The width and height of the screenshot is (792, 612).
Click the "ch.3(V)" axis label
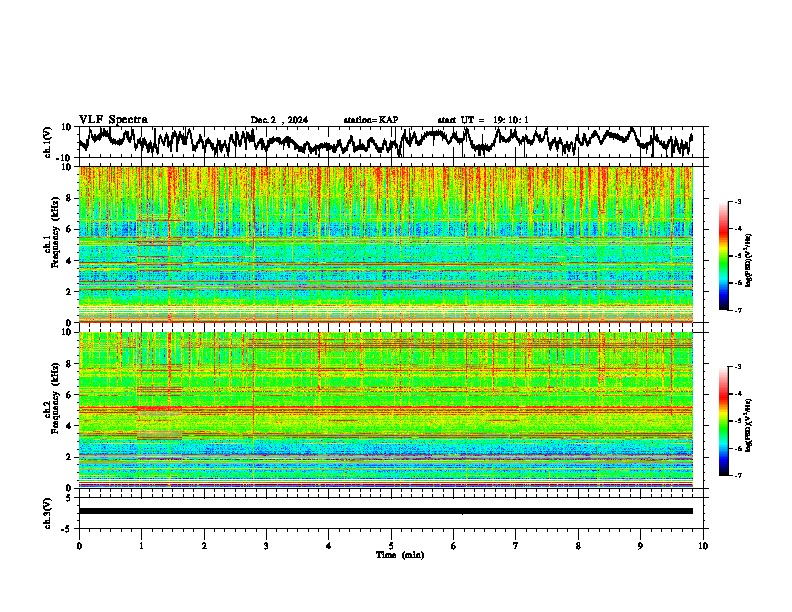coord(48,513)
